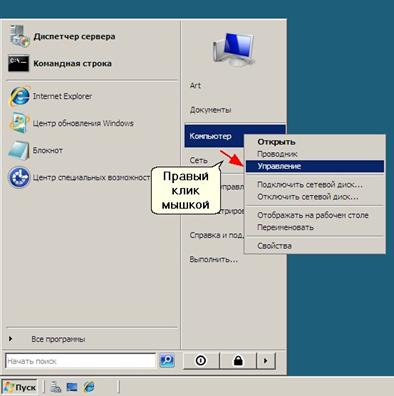Click Show Desktop icon in quick launch

(x=72, y=387)
